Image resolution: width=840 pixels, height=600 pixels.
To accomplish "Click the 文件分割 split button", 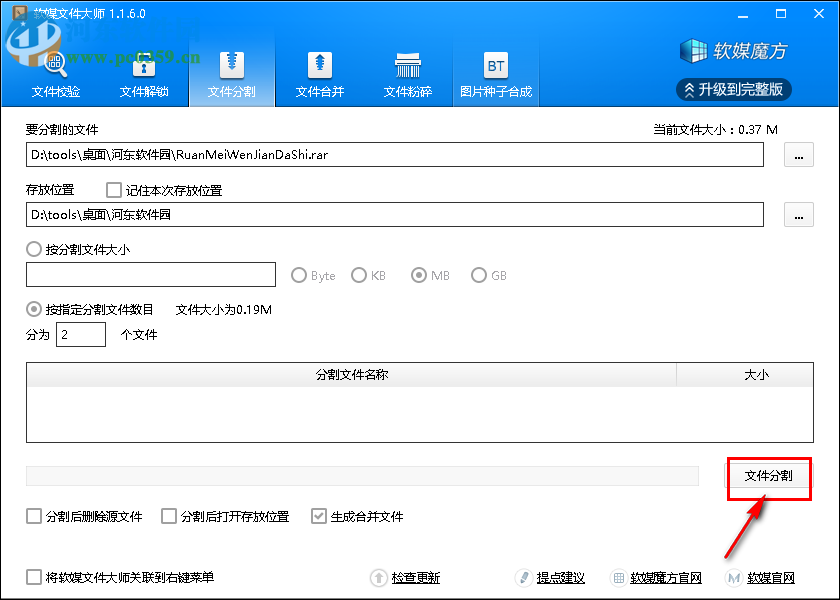I will click(768, 478).
